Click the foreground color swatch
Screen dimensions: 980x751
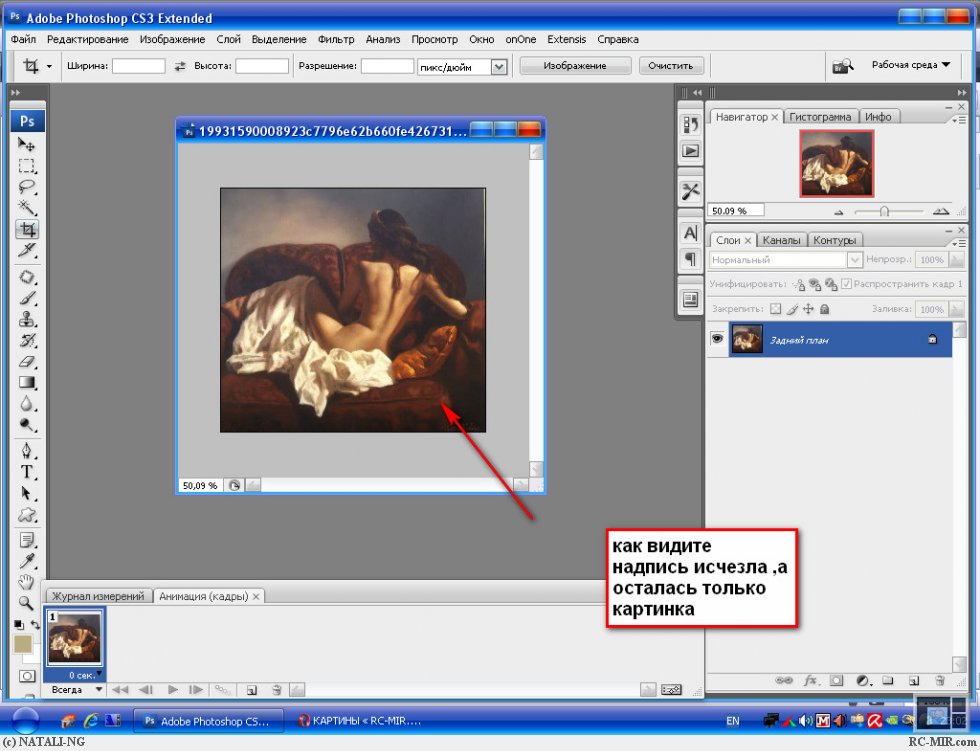coord(23,644)
